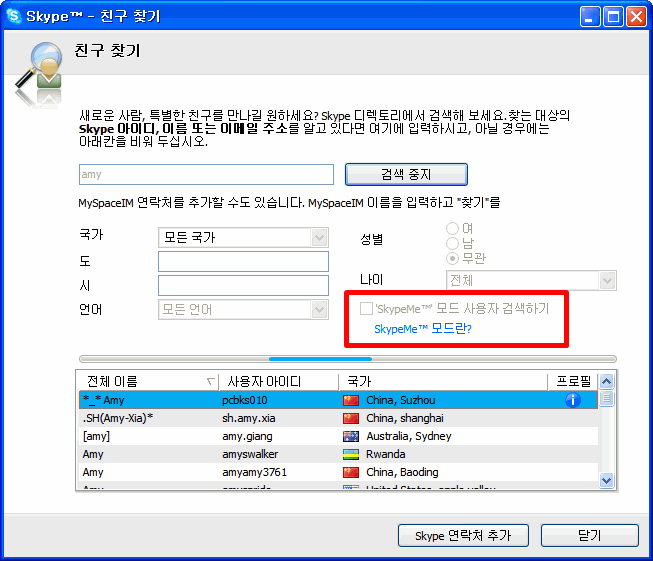Select the 무관 gender radio button
Image resolution: width=653 pixels, height=561 pixels.
[x=452, y=258]
